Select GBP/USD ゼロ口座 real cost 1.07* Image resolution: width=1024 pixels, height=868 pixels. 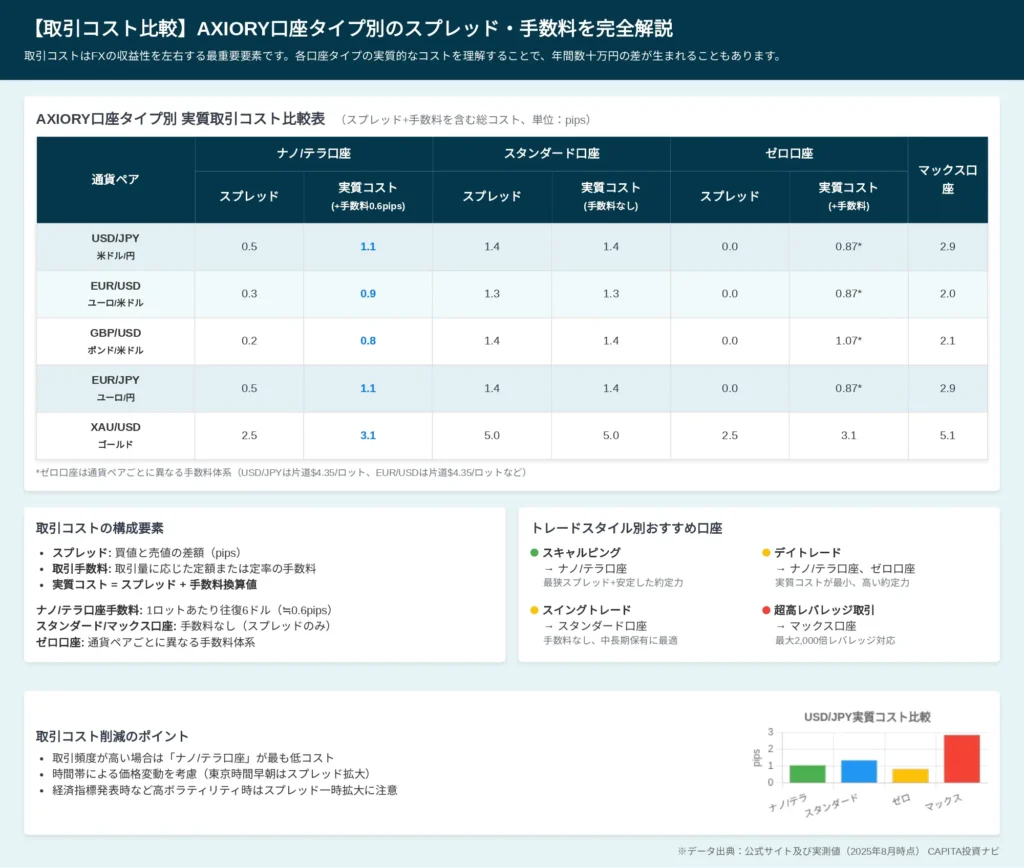tap(848, 341)
